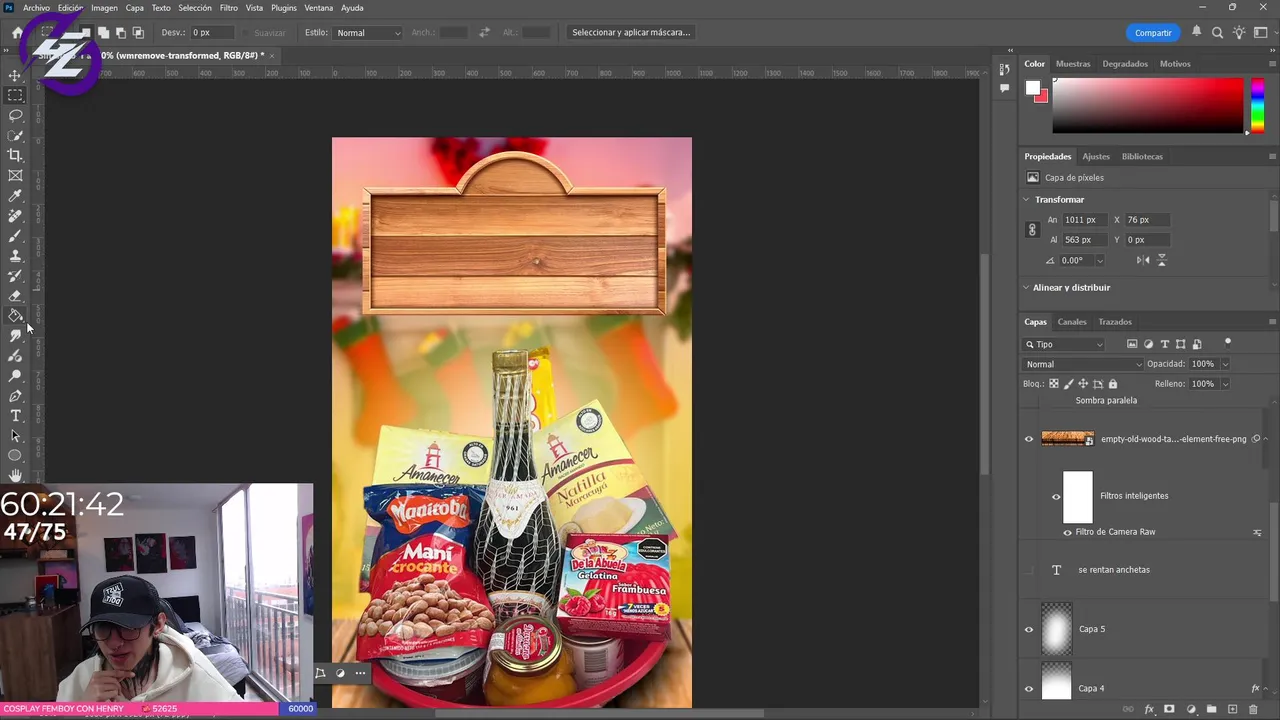Collapse effects of empty-old-wood layer
Image resolution: width=1280 pixels, height=720 pixels.
tap(1266, 439)
